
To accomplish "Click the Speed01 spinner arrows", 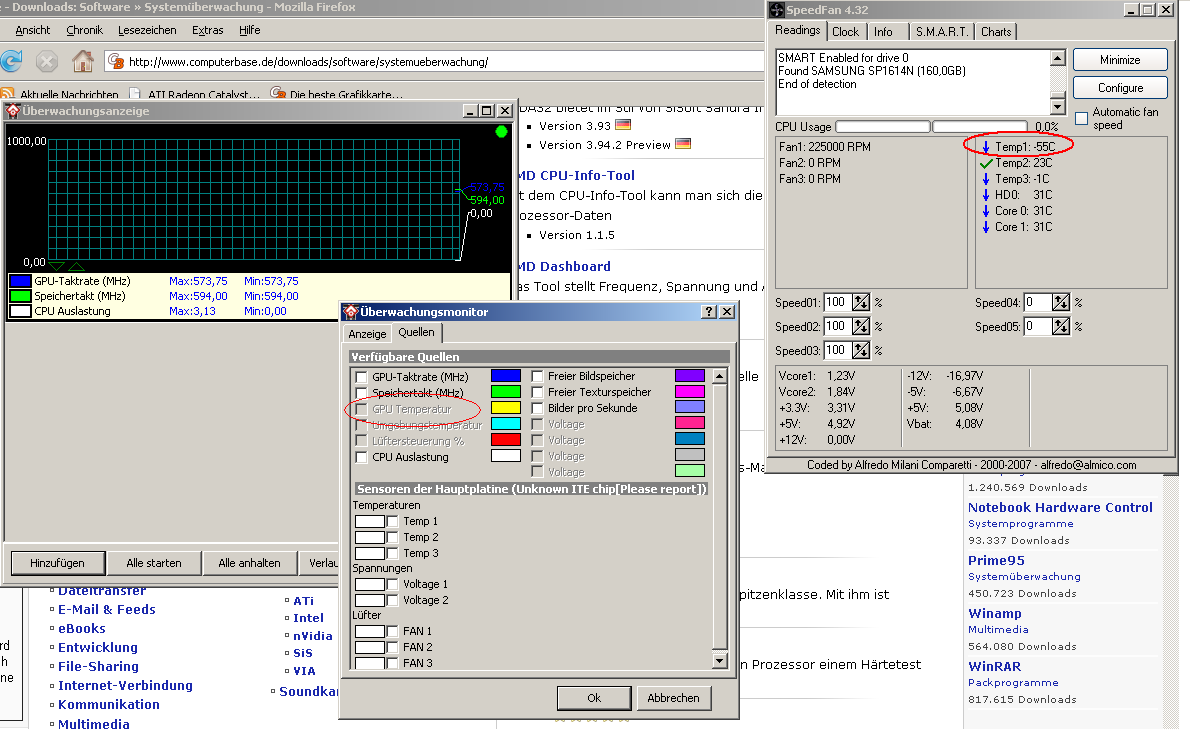I will tap(861, 302).
